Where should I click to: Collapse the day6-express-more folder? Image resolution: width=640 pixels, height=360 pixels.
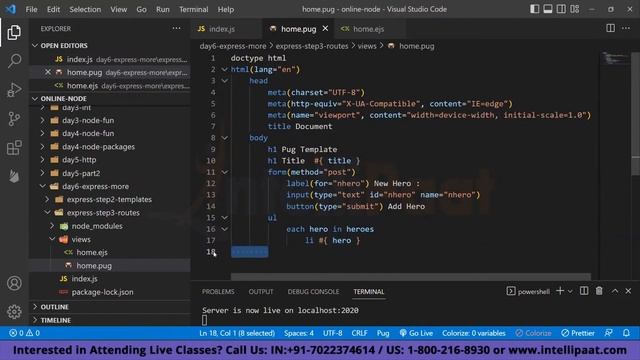tap(96, 186)
